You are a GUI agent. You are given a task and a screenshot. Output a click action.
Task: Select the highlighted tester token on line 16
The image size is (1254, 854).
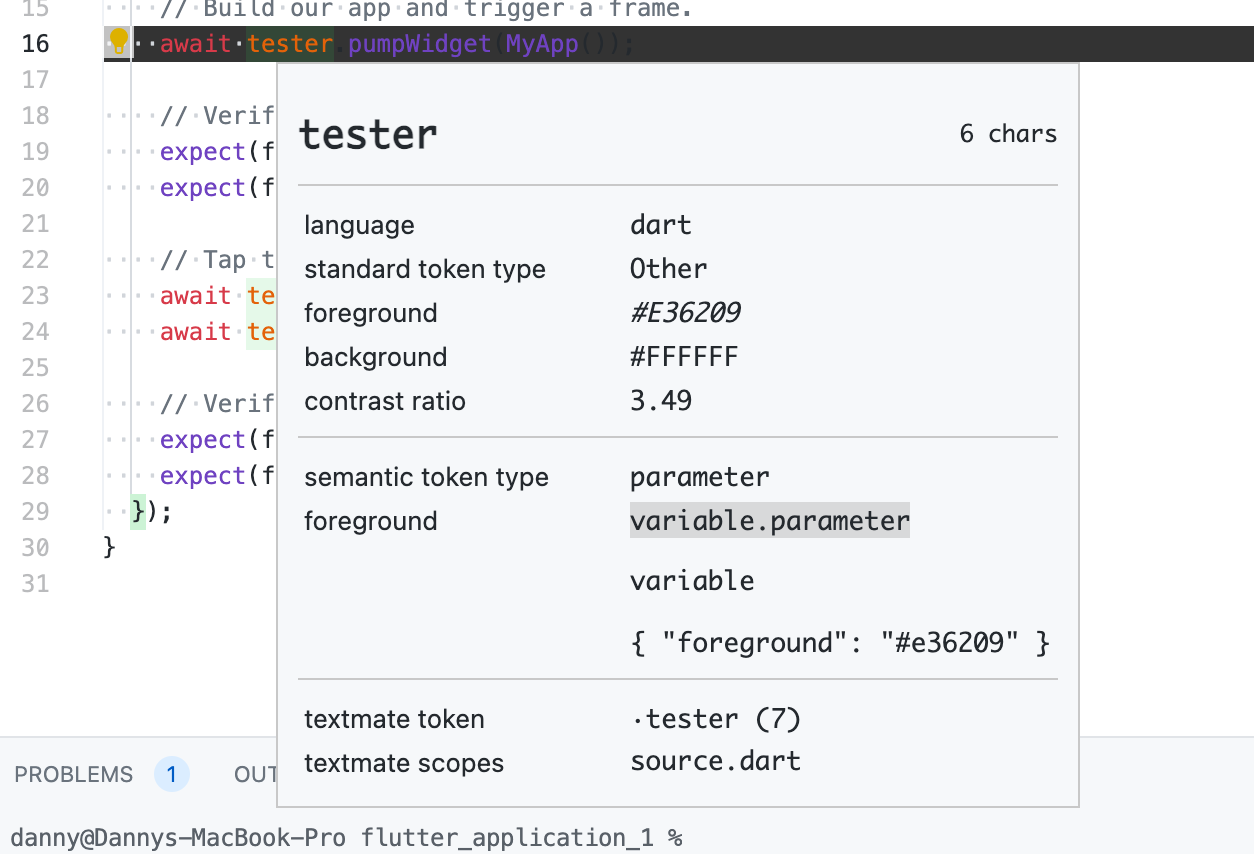[290, 43]
